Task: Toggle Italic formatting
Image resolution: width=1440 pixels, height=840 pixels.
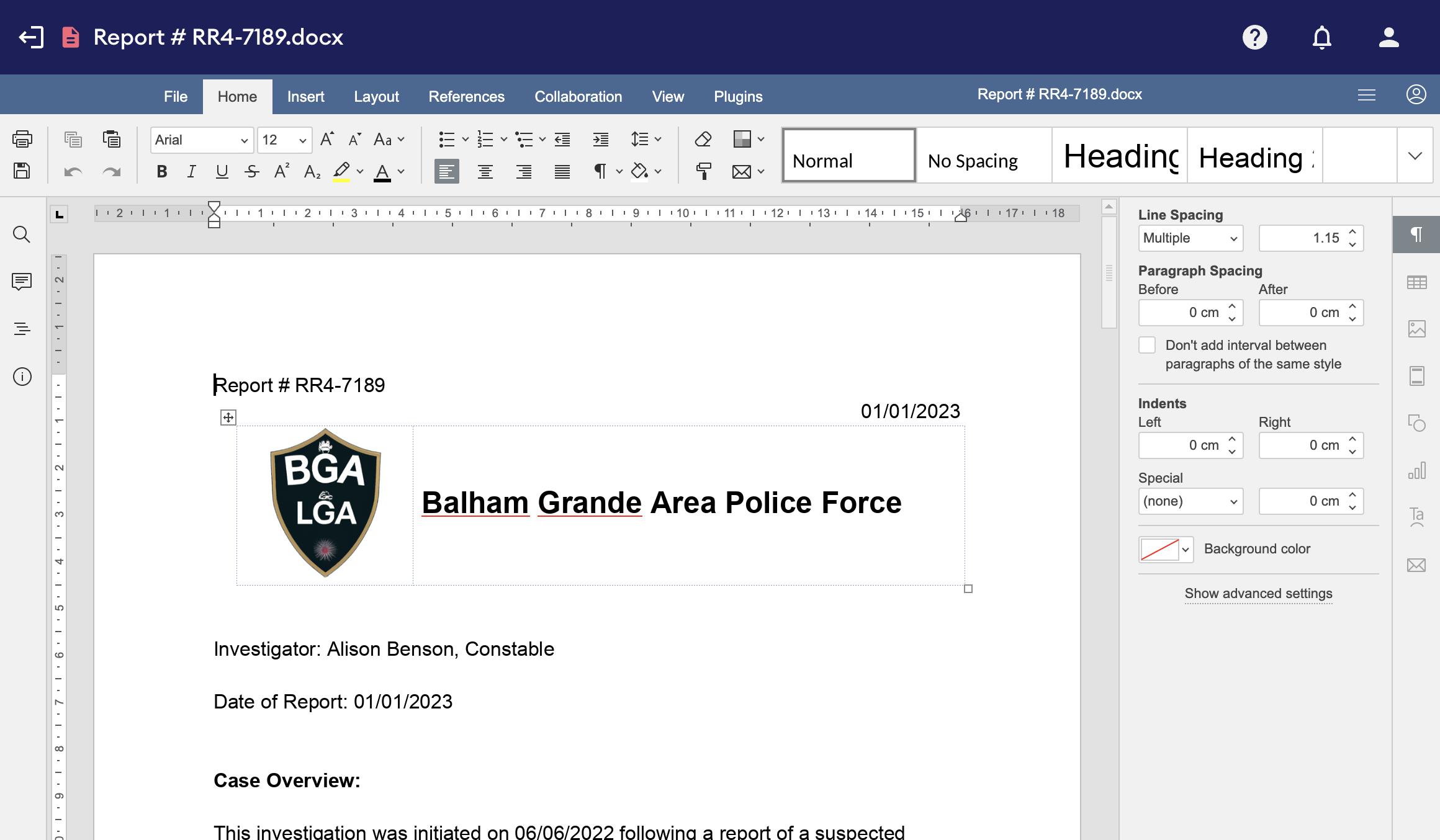Action: [192, 172]
